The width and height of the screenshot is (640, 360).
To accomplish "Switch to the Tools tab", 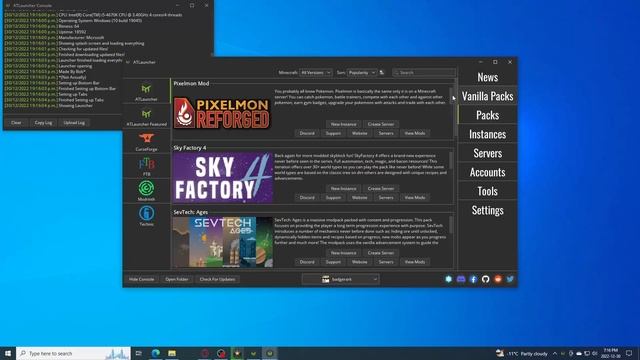I will [487, 191].
